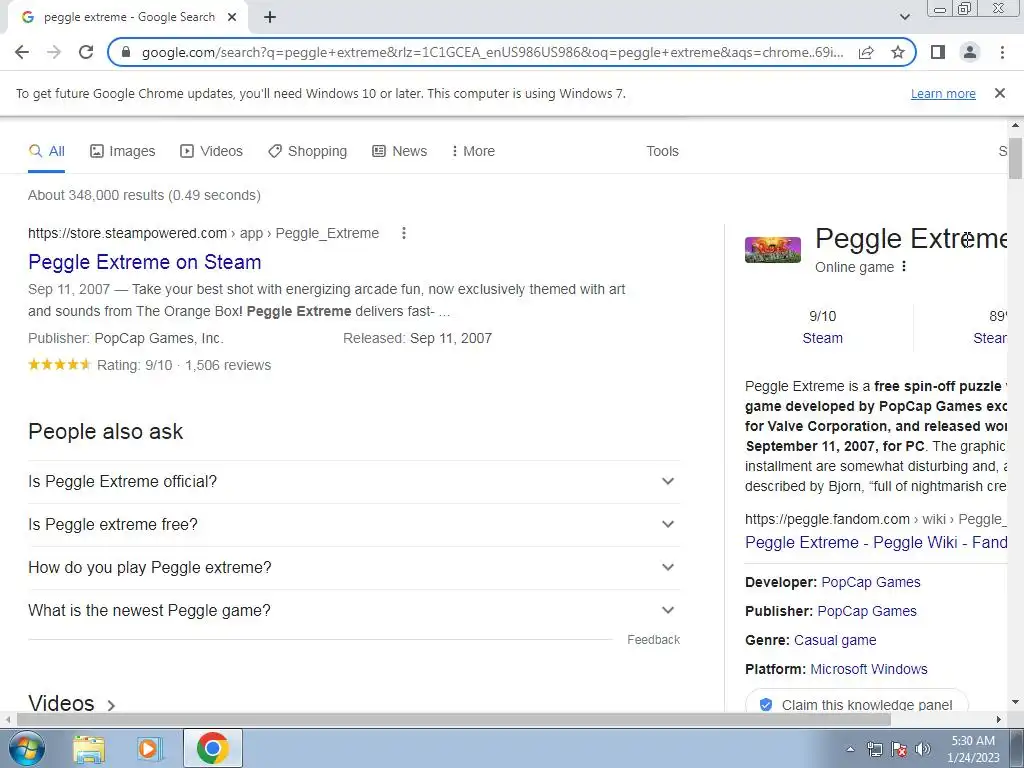Image resolution: width=1024 pixels, height=768 pixels.
Task: Switch to Shopping search results
Action: pos(308,151)
